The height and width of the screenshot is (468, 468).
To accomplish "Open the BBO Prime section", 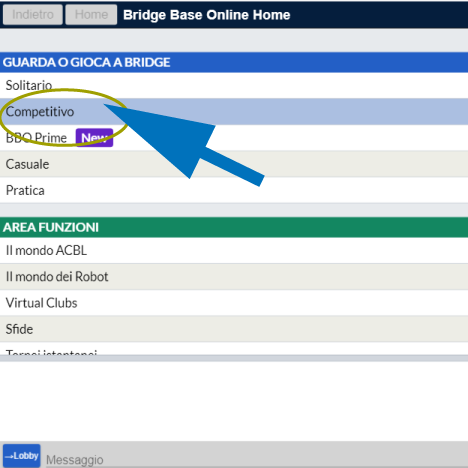I will pos(234,138).
